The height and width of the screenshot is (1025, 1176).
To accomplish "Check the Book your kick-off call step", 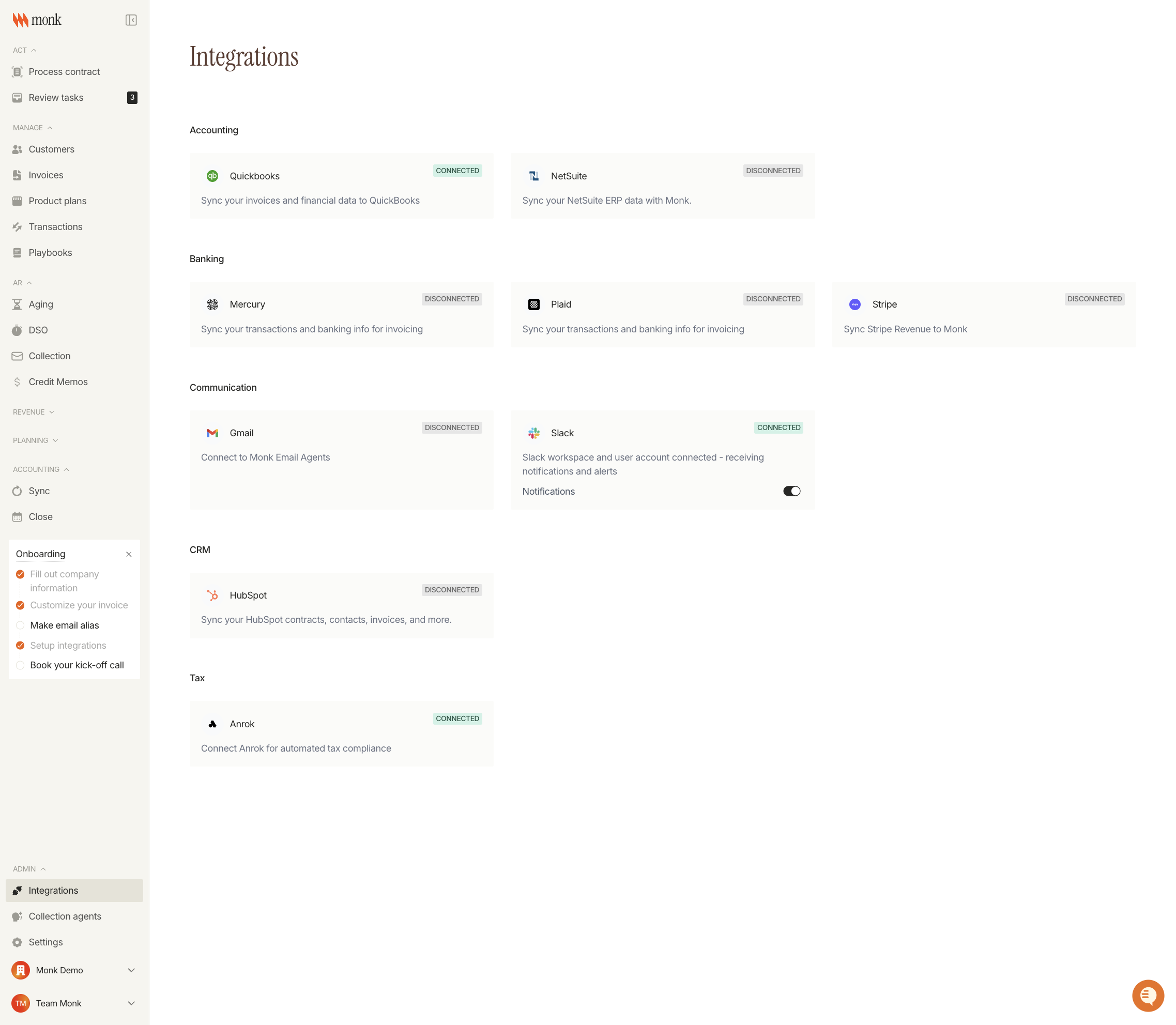I will coord(21,665).
